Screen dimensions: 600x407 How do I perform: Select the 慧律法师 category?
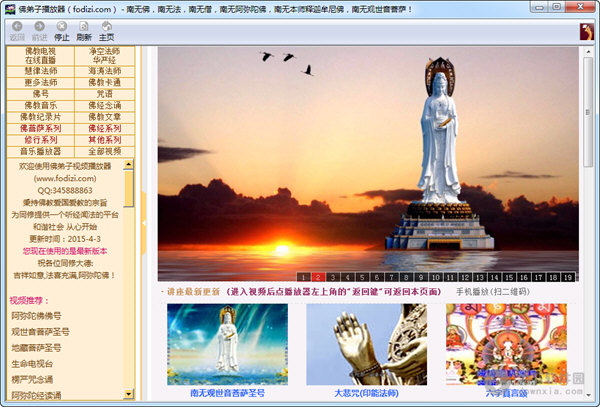click(x=41, y=71)
